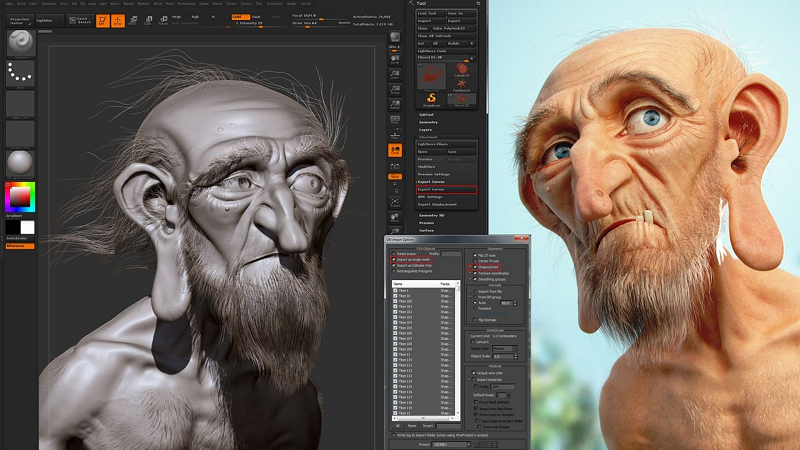Image resolution: width=800 pixels, height=450 pixels.
Task: Select the Standard brush thumbnail
Action: point(20,44)
